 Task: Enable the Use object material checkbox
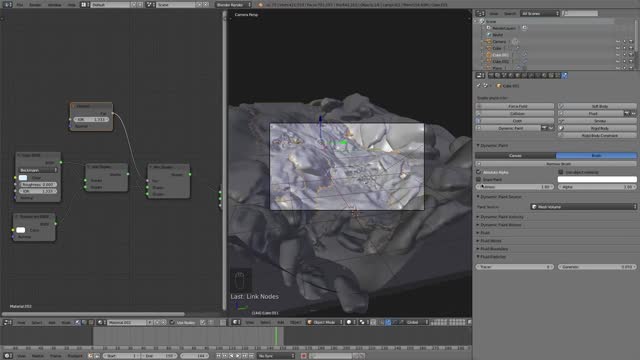click(x=561, y=172)
